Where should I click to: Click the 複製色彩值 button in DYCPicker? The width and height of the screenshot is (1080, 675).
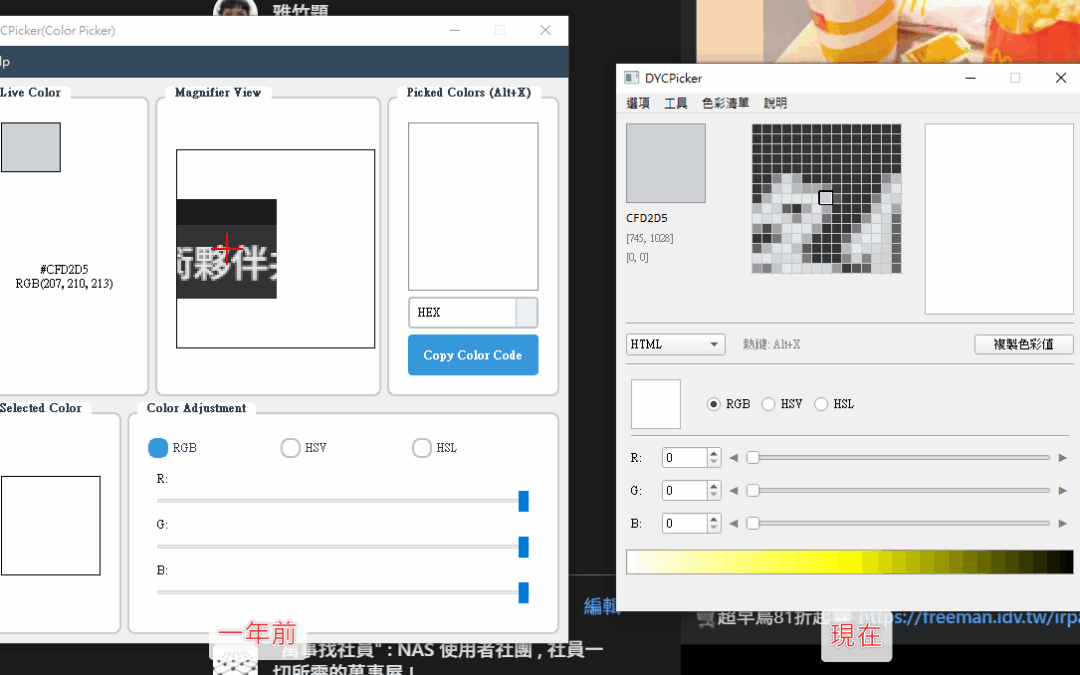tap(1024, 344)
